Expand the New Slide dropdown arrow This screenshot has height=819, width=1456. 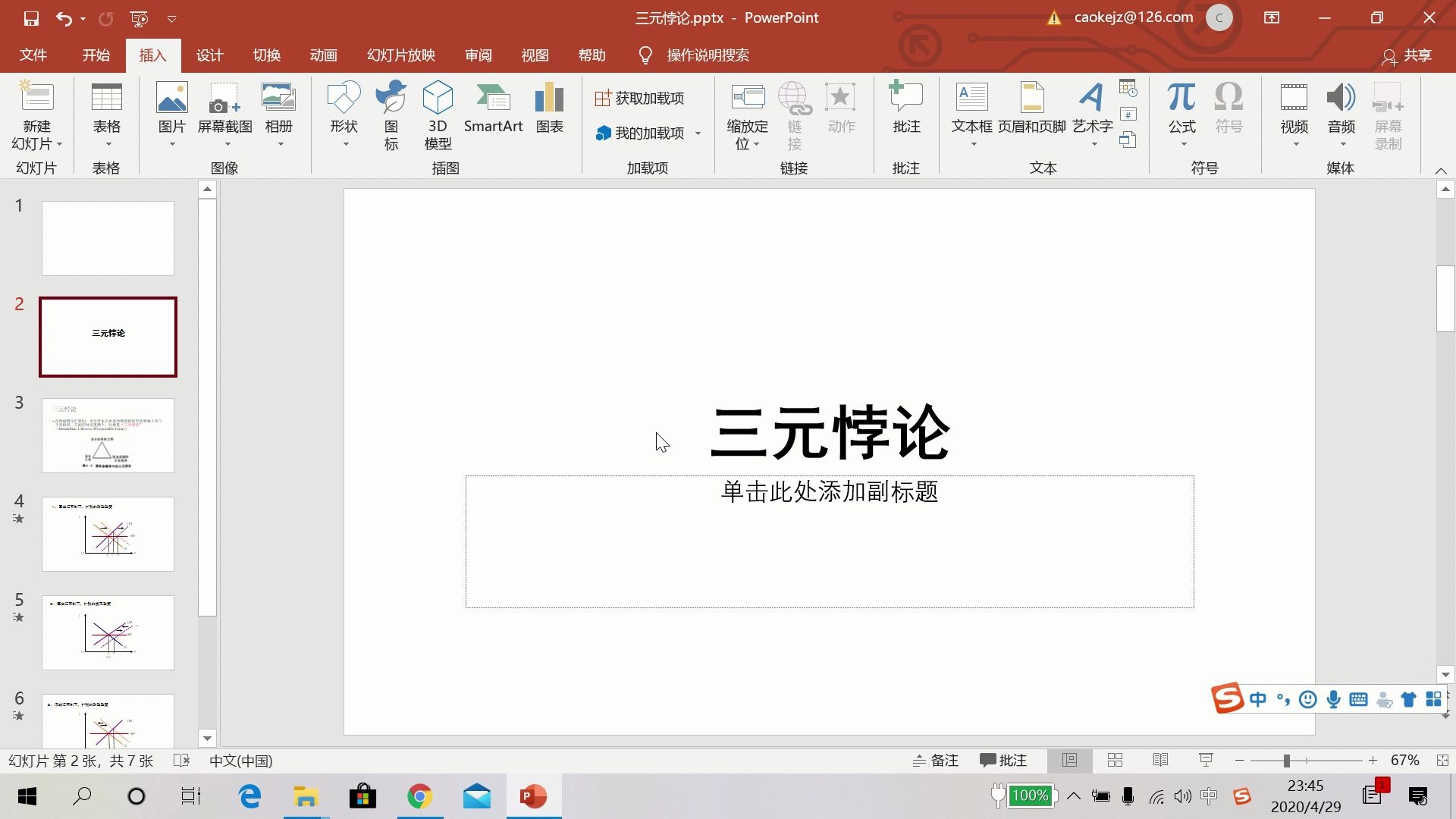coord(59,144)
